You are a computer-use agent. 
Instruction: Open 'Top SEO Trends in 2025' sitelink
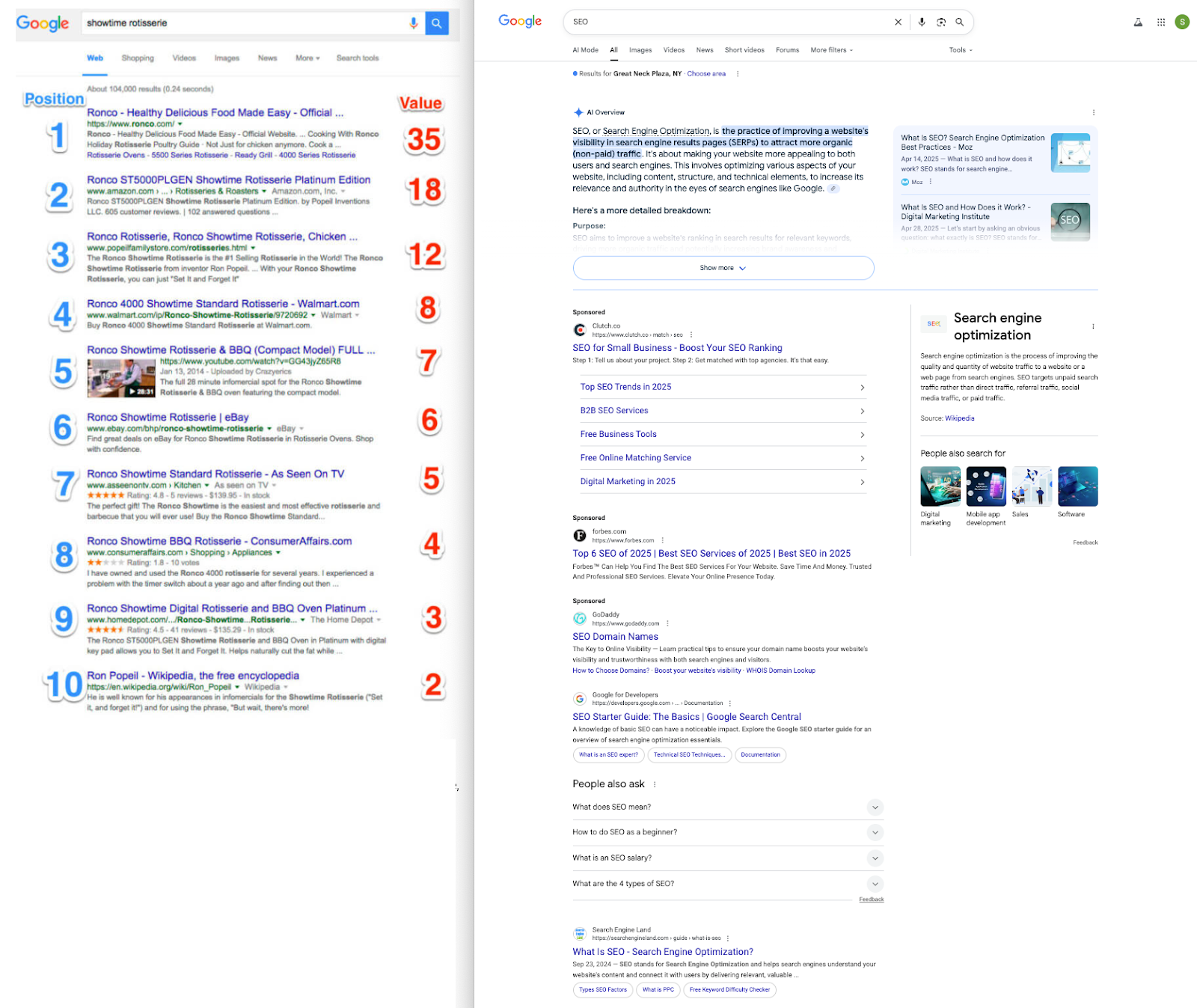pos(723,387)
